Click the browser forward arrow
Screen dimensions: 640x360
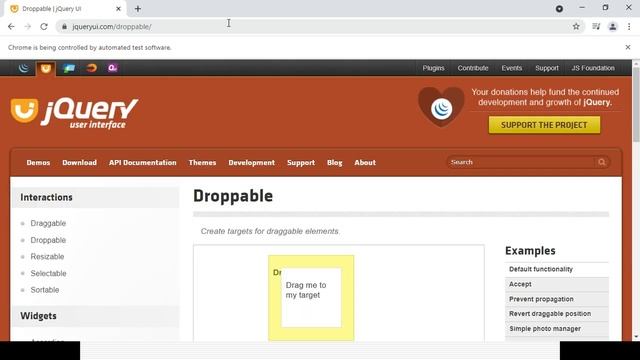[27, 27]
